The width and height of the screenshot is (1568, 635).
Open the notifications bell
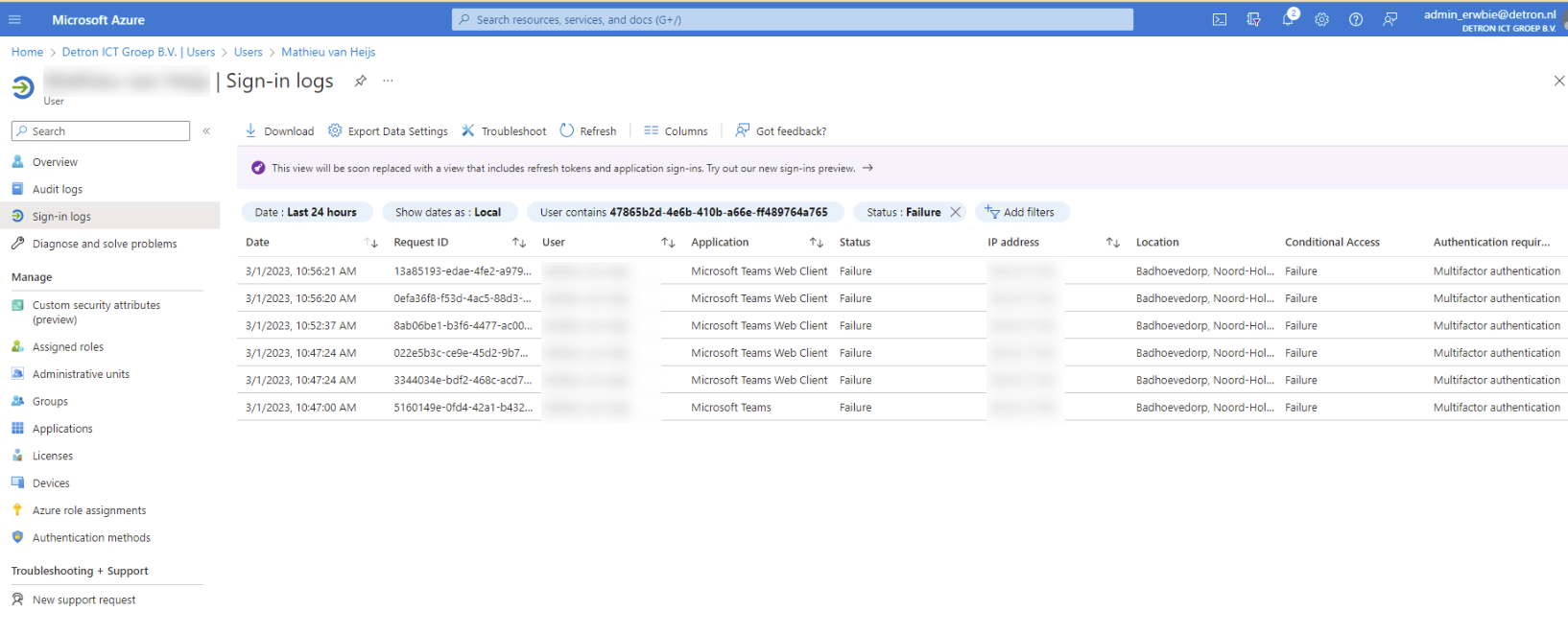[1288, 19]
